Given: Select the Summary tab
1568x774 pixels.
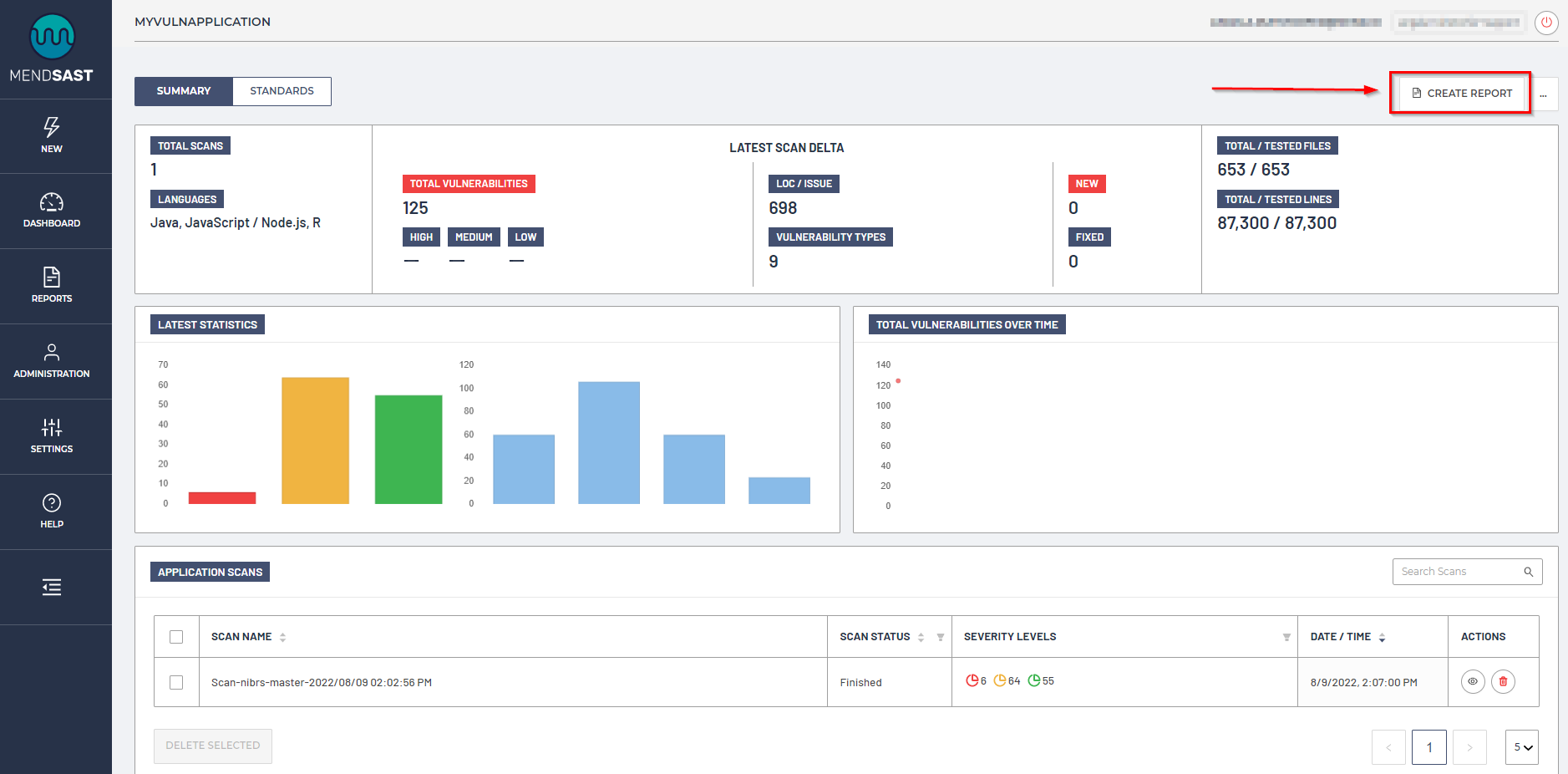Looking at the screenshot, I should (x=184, y=91).
